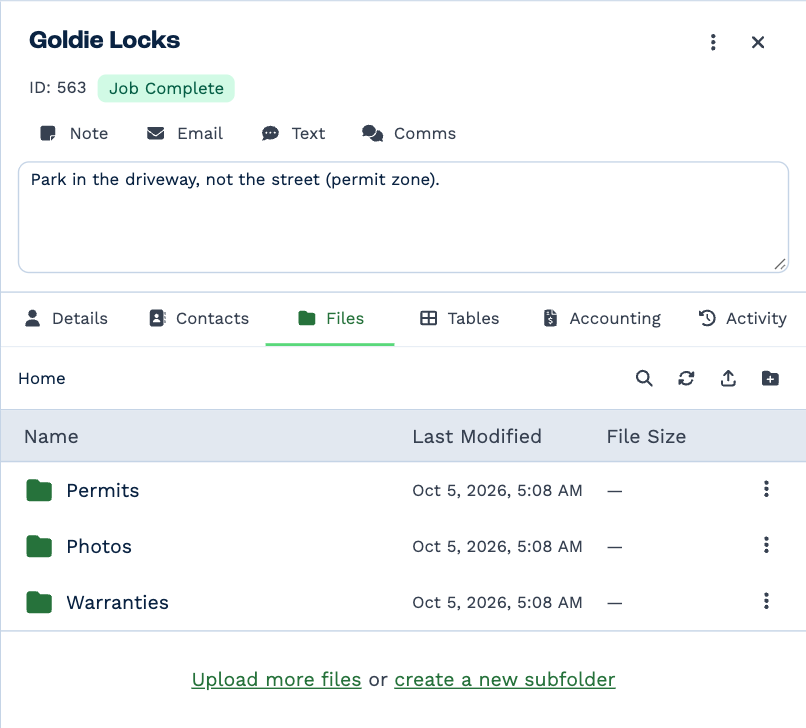806x728 pixels.
Task: Open the Warranties folder
Action: click(118, 603)
